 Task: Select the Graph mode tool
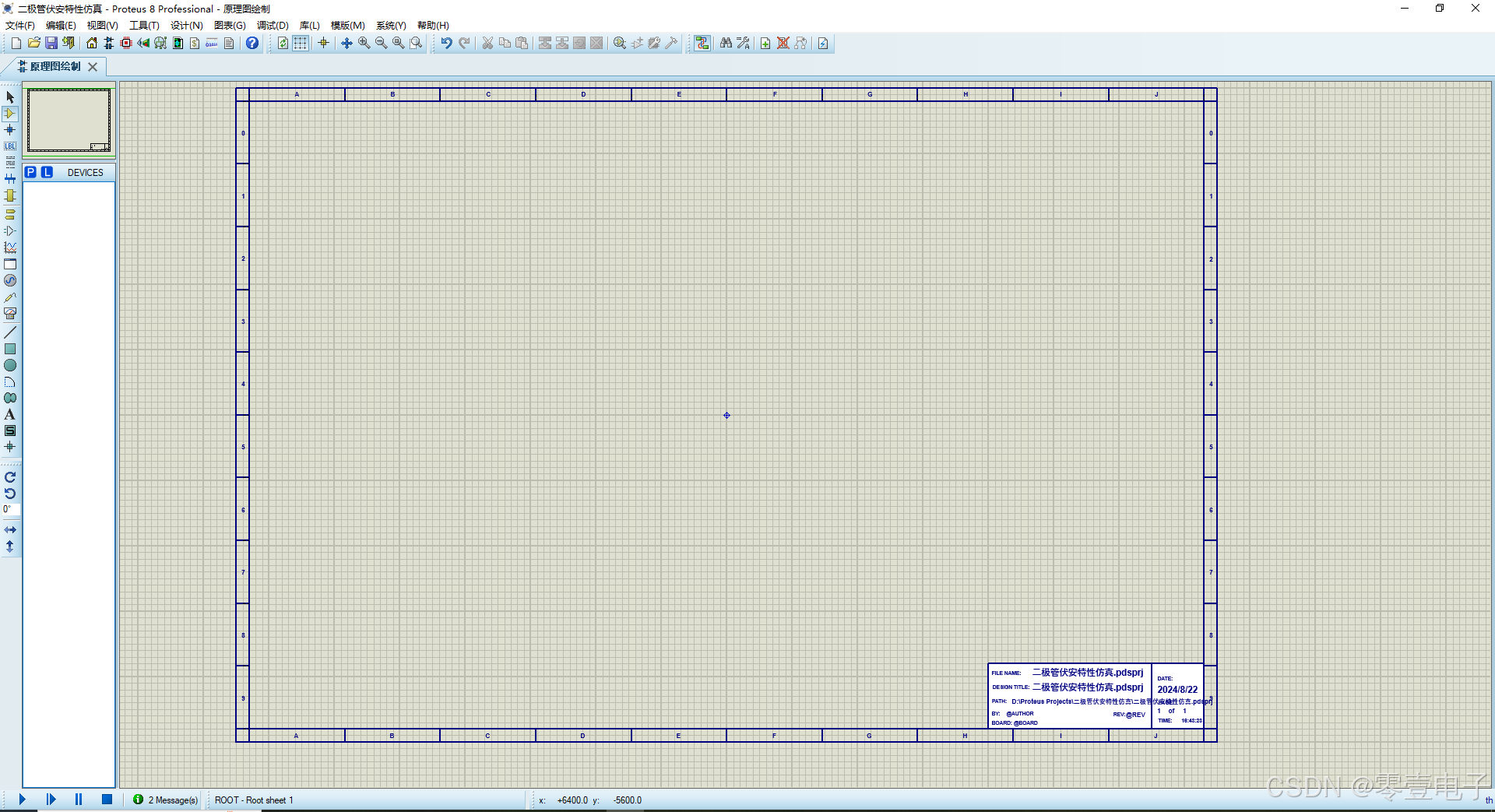[10, 248]
